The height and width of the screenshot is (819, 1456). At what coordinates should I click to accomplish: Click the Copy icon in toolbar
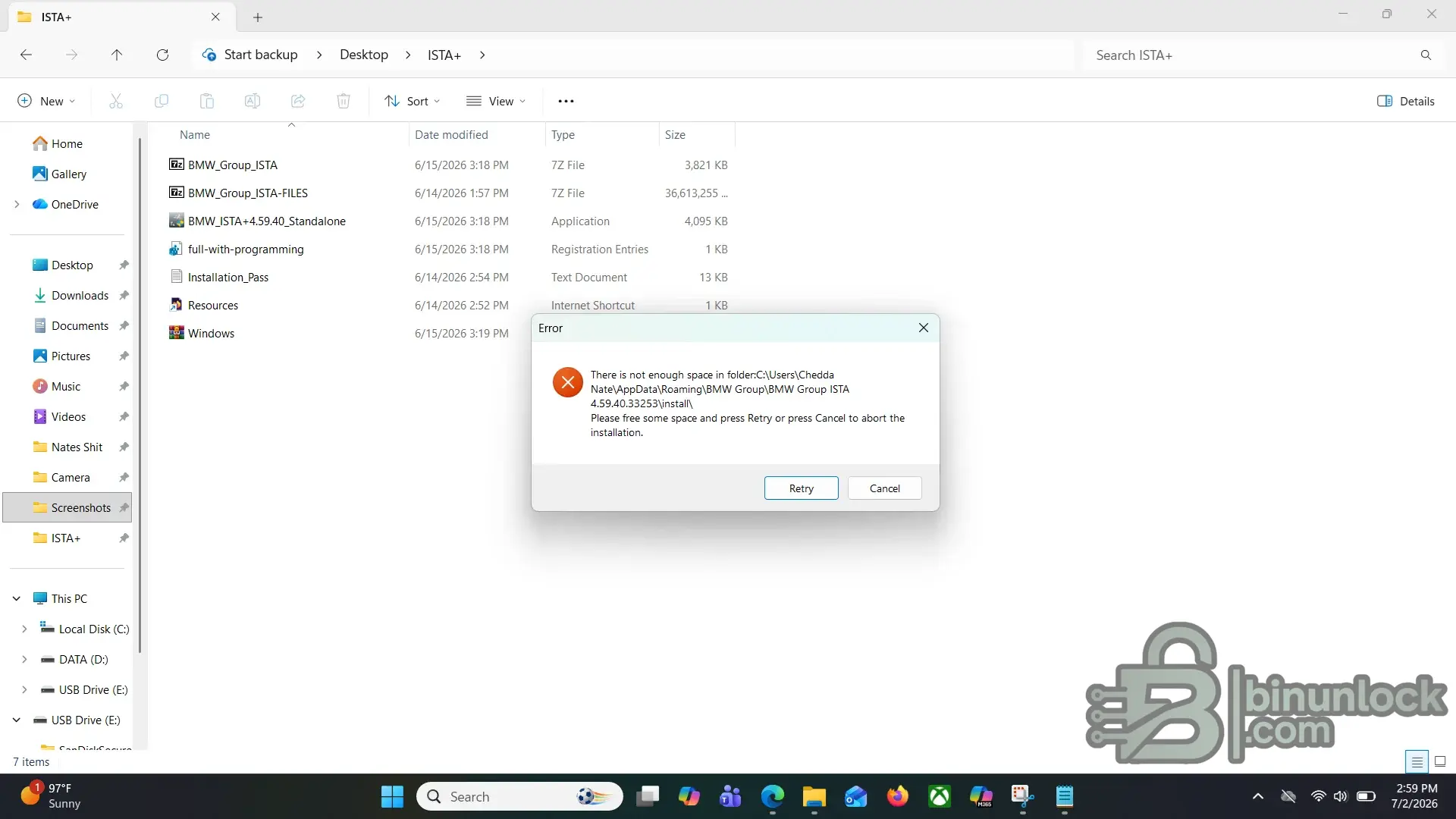coord(162,101)
